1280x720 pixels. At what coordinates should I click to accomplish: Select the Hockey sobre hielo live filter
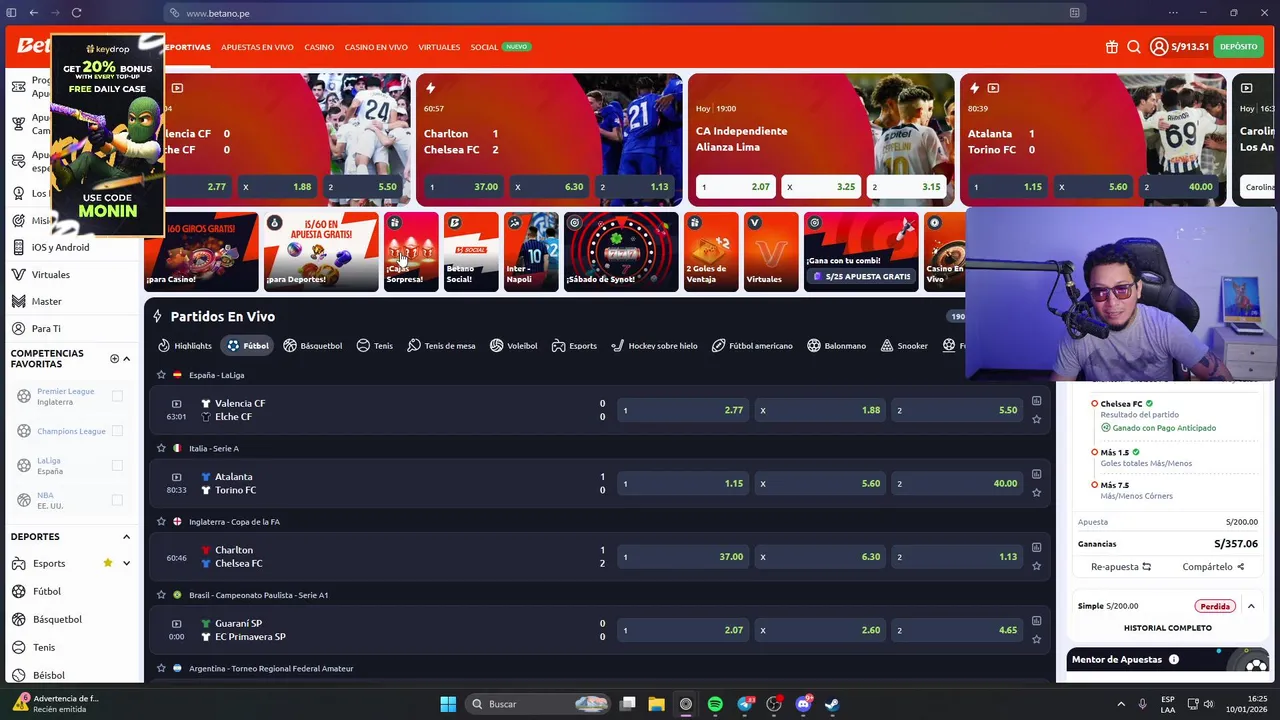tap(654, 346)
